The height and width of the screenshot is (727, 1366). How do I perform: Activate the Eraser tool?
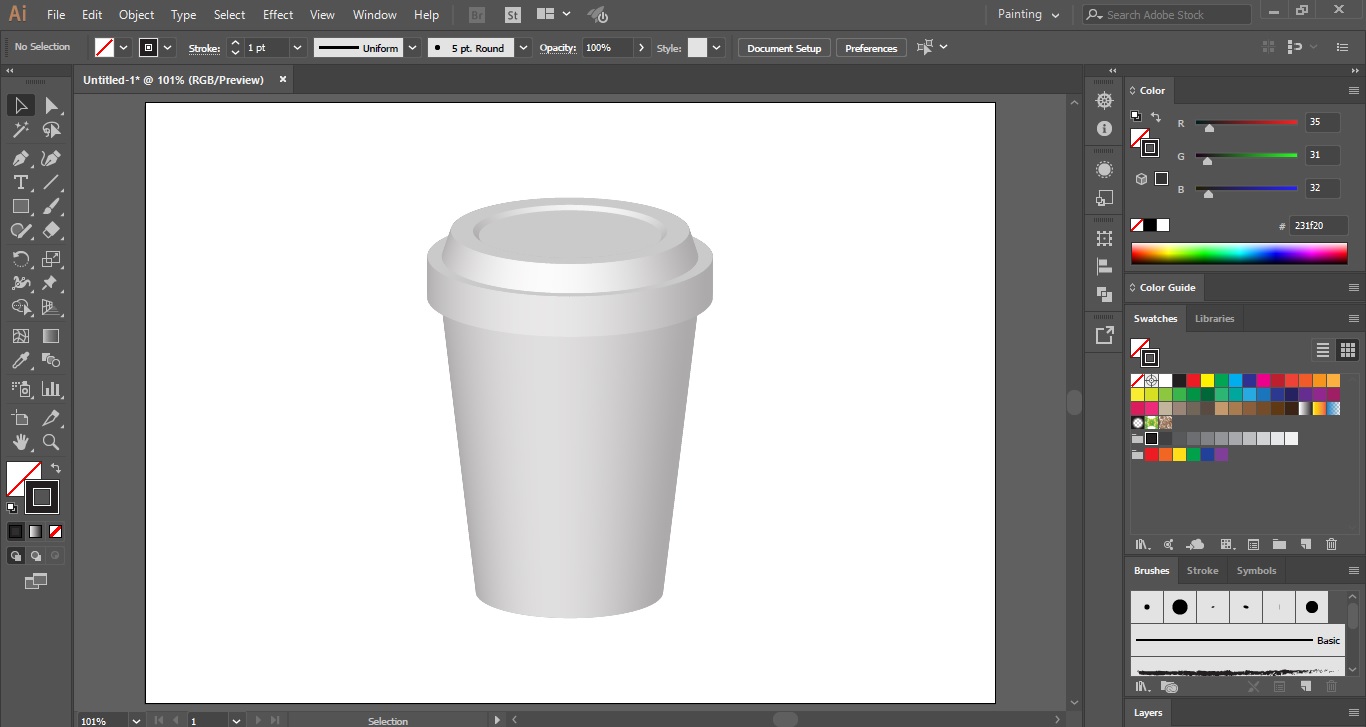pos(54,230)
